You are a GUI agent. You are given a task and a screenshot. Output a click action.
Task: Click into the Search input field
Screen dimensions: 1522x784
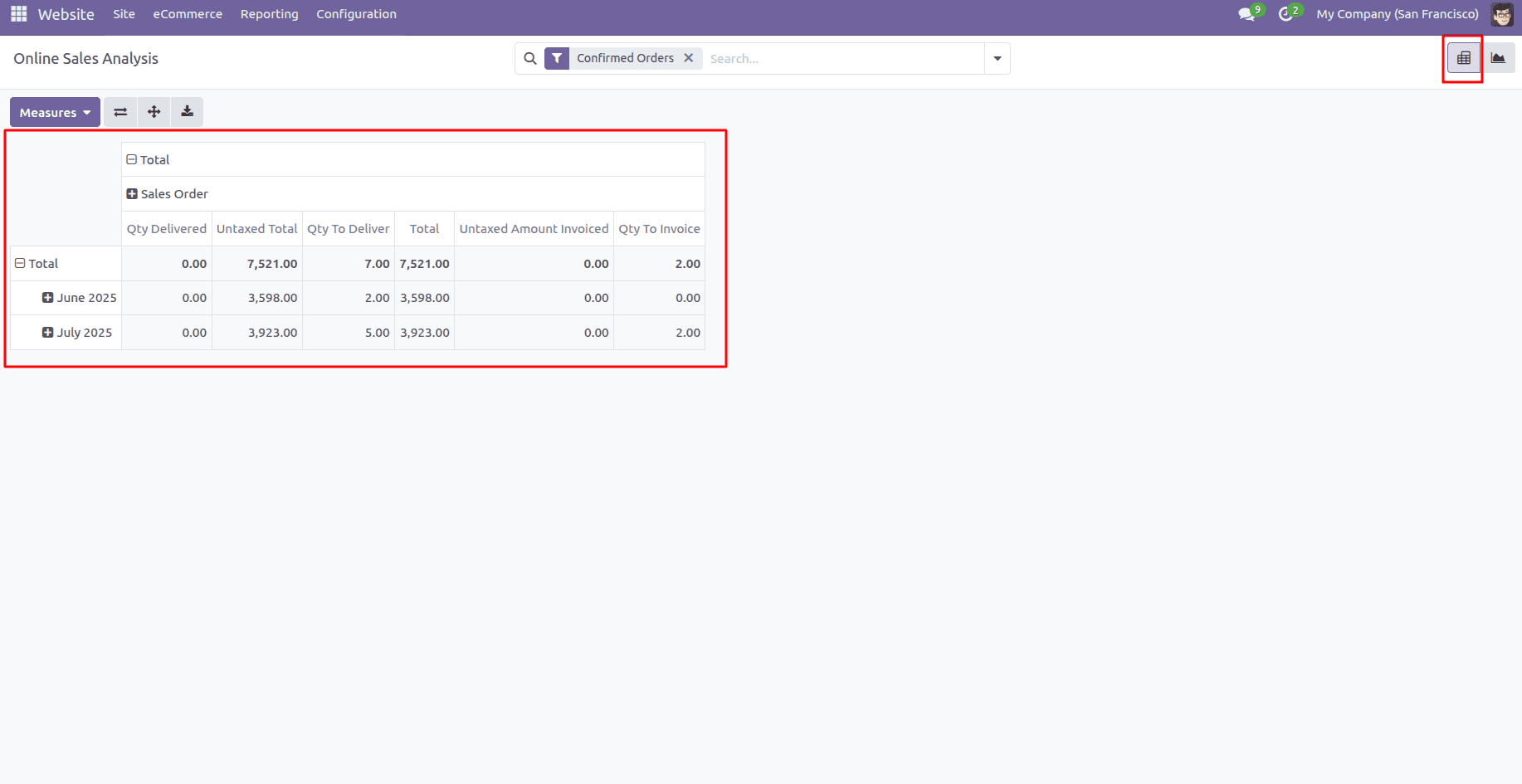(842, 59)
